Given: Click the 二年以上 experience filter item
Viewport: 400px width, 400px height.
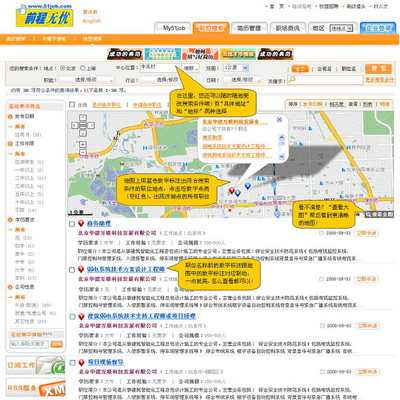Looking at the screenshot, I should click(30, 178).
